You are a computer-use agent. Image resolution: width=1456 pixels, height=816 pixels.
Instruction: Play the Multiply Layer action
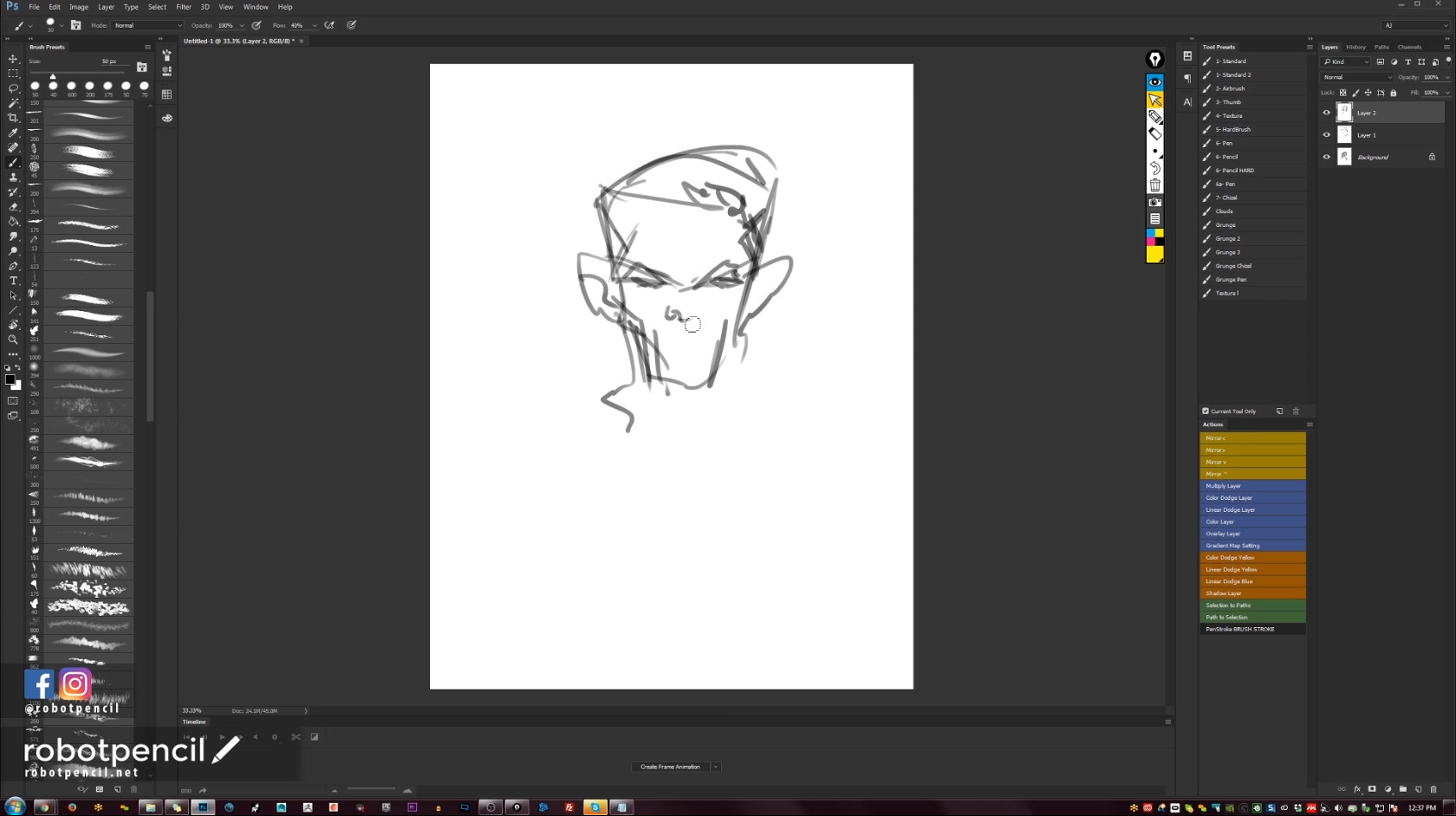[1252, 486]
